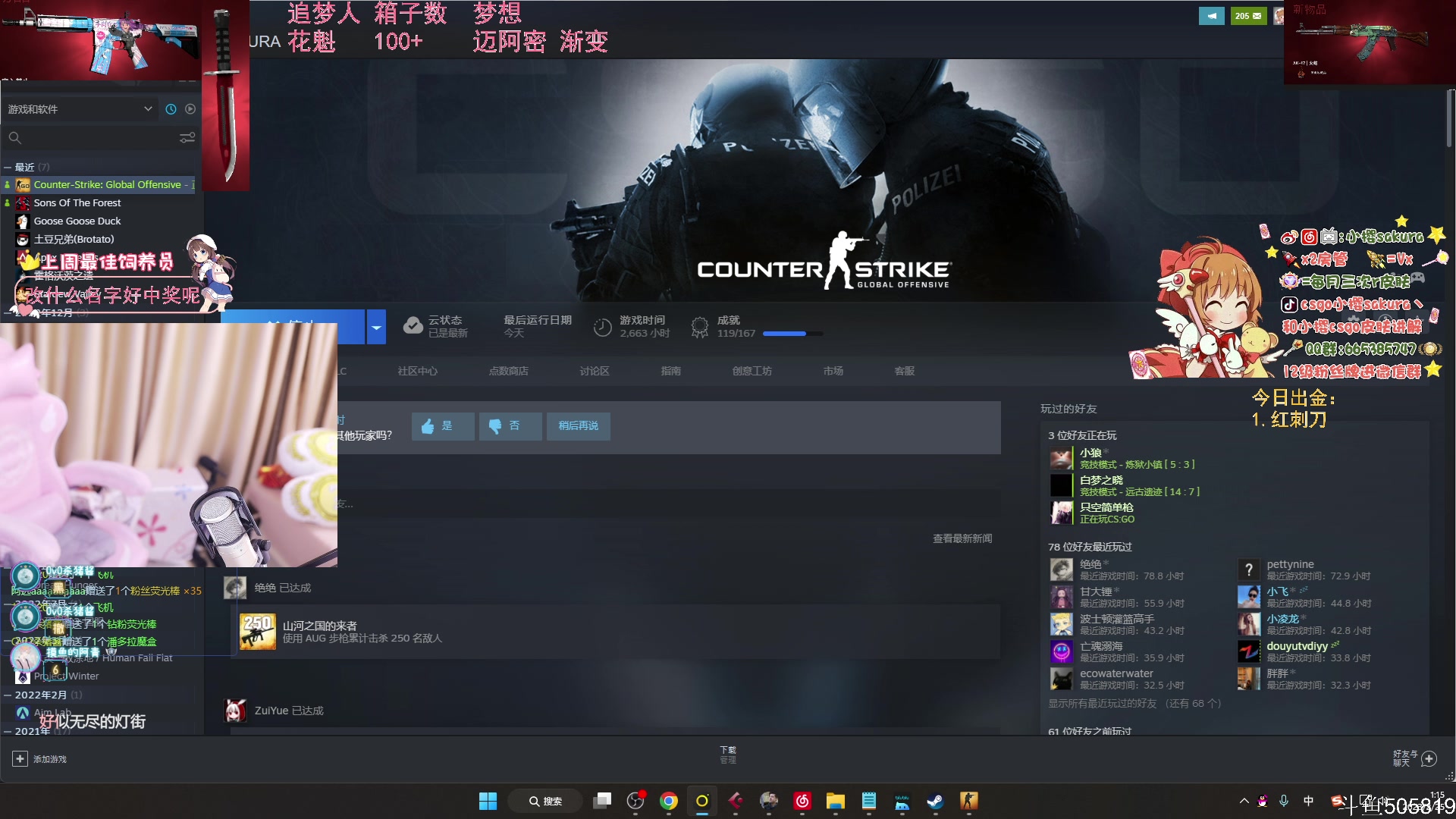Click 查看最新新闻 link
The image size is (1456, 819).
(x=962, y=538)
